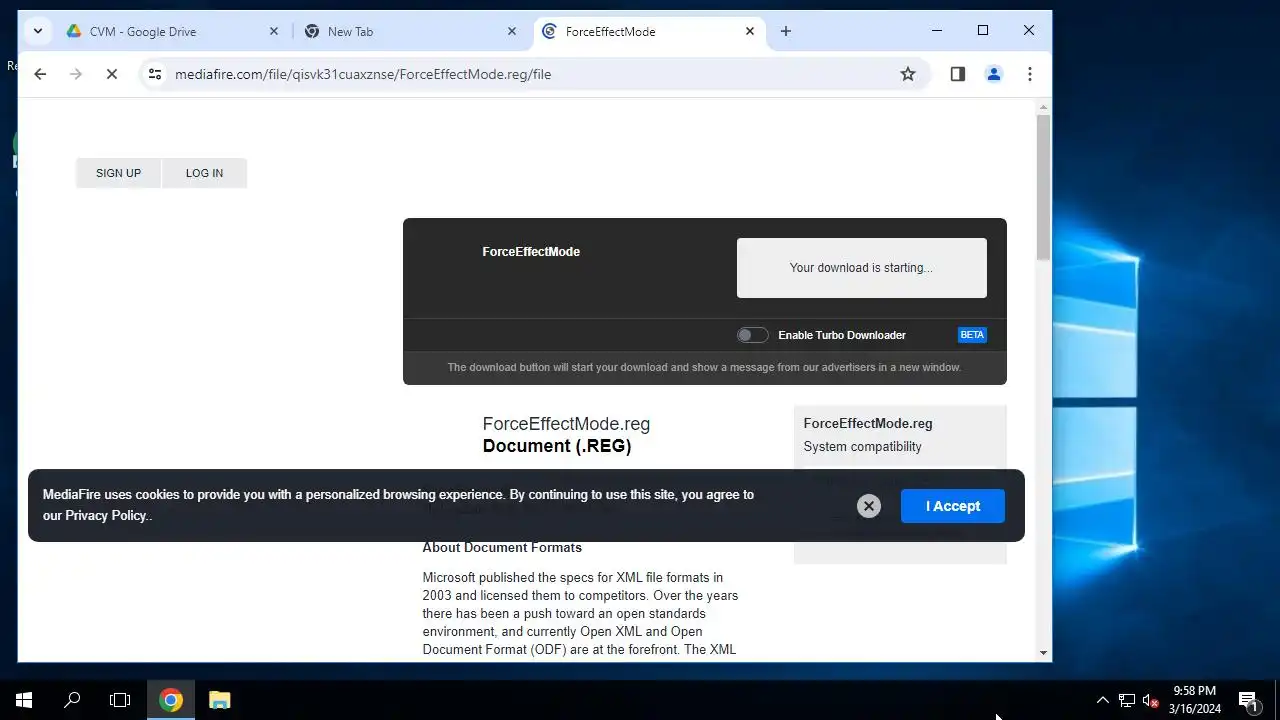Open the clock showing 9:58 PM

point(1195,700)
